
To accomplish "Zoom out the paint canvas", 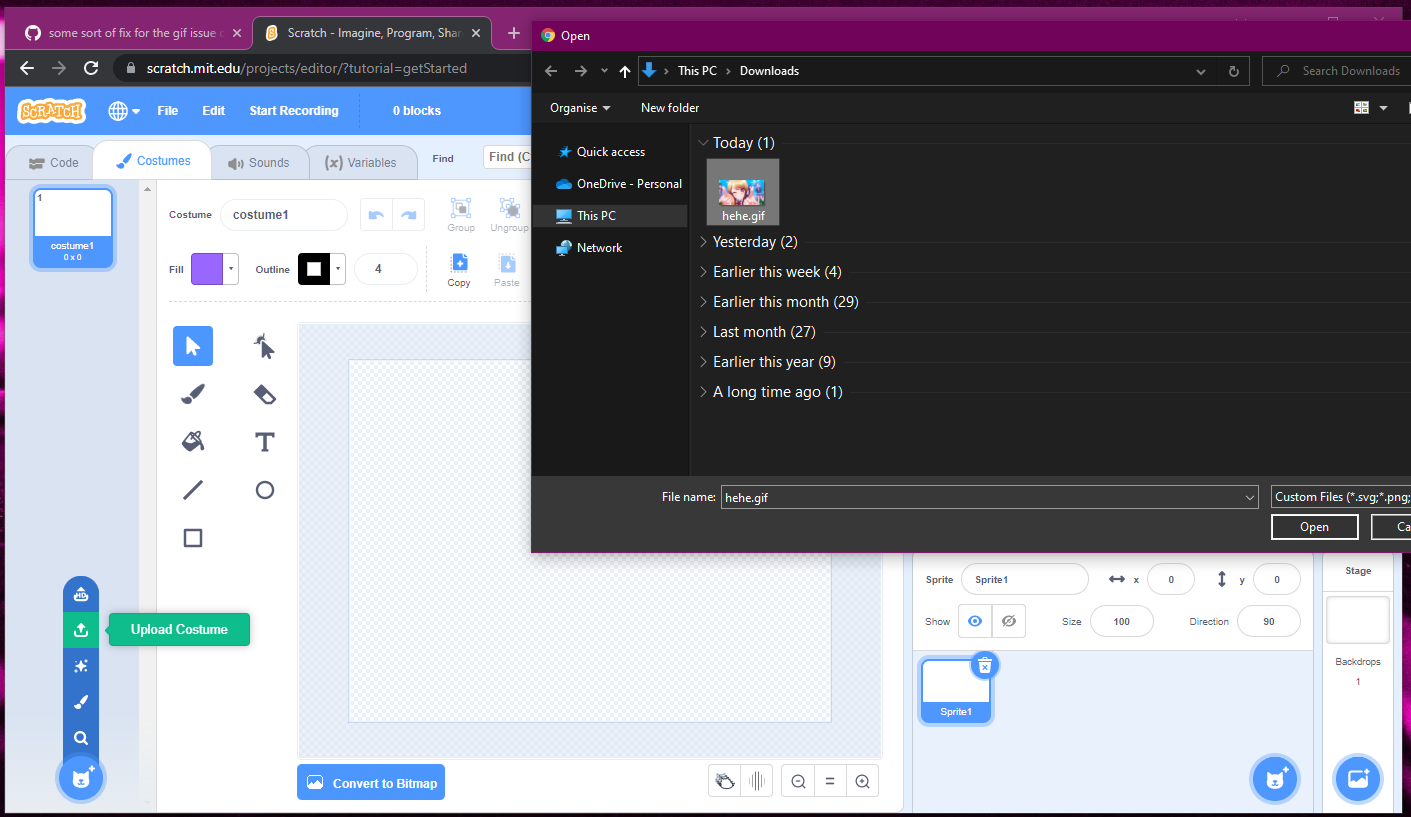I will point(798,782).
